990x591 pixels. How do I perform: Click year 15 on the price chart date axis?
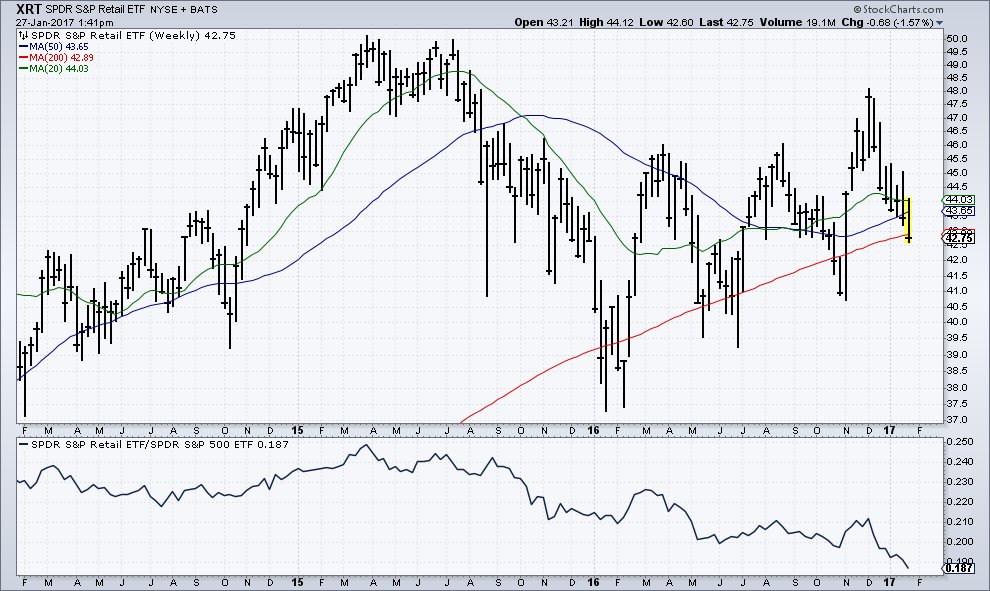(x=297, y=431)
